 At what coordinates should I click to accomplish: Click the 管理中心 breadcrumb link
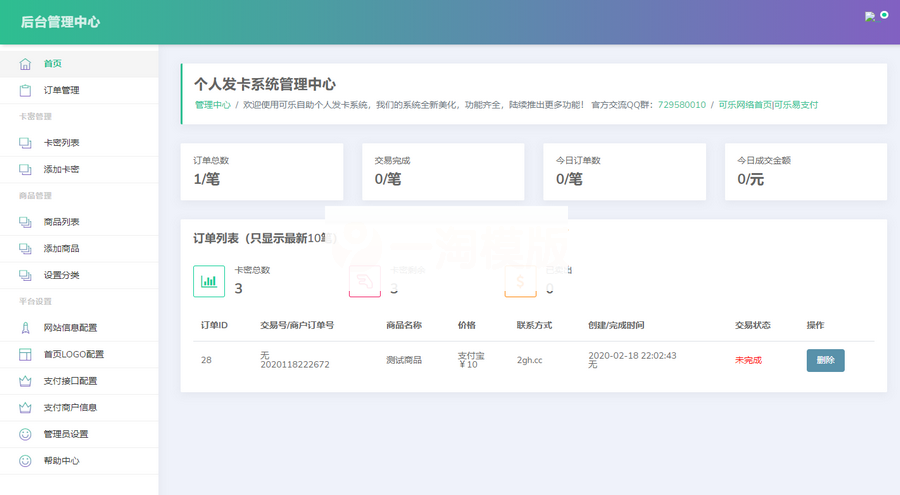point(212,105)
